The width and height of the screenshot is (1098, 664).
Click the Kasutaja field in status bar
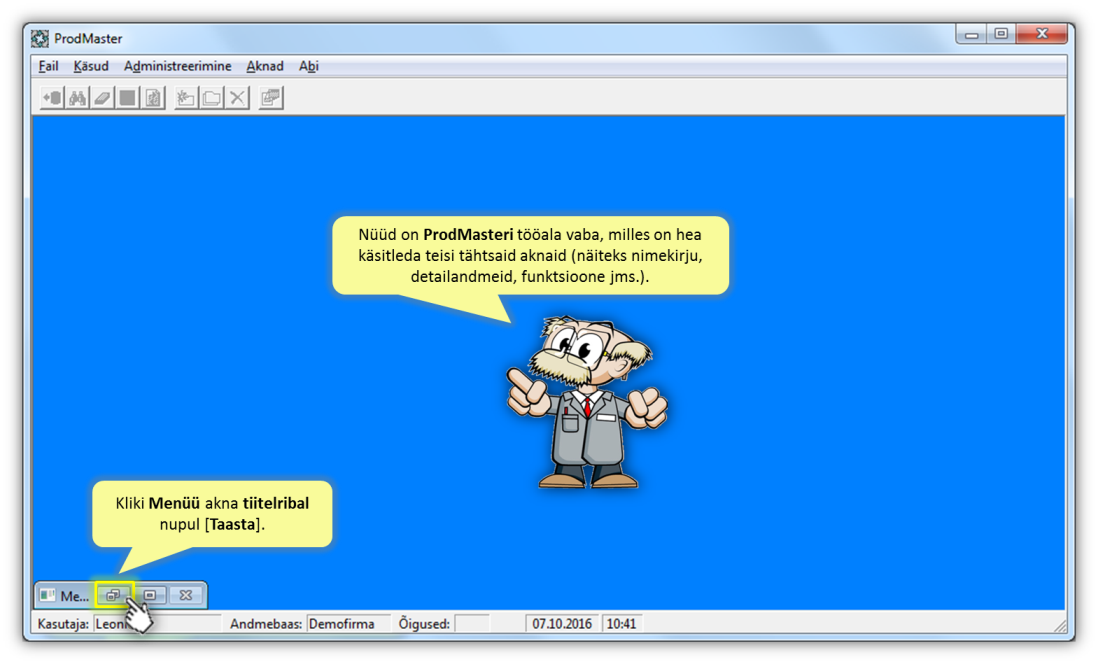[x=158, y=623]
